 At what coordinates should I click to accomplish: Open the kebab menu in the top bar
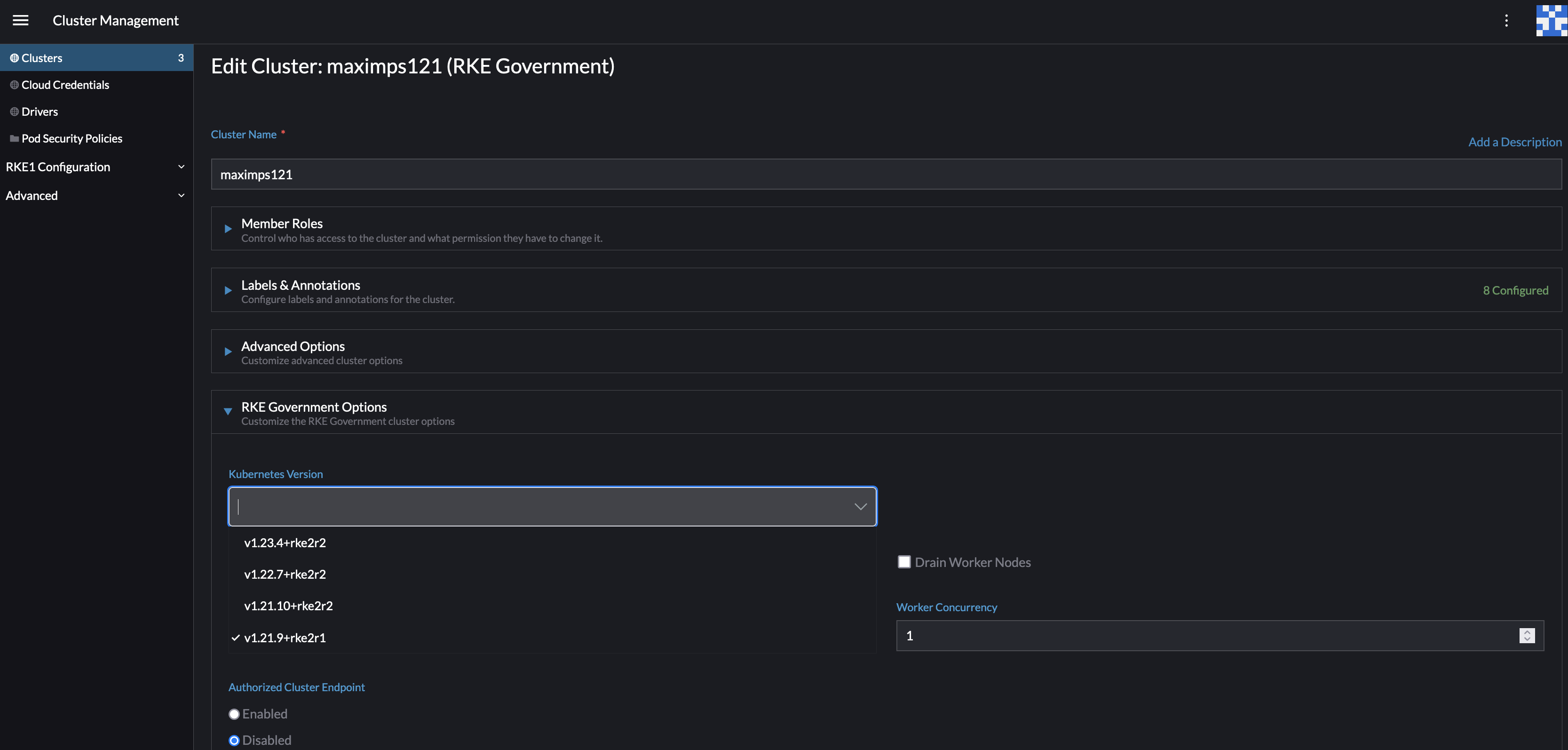pos(1506,20)
